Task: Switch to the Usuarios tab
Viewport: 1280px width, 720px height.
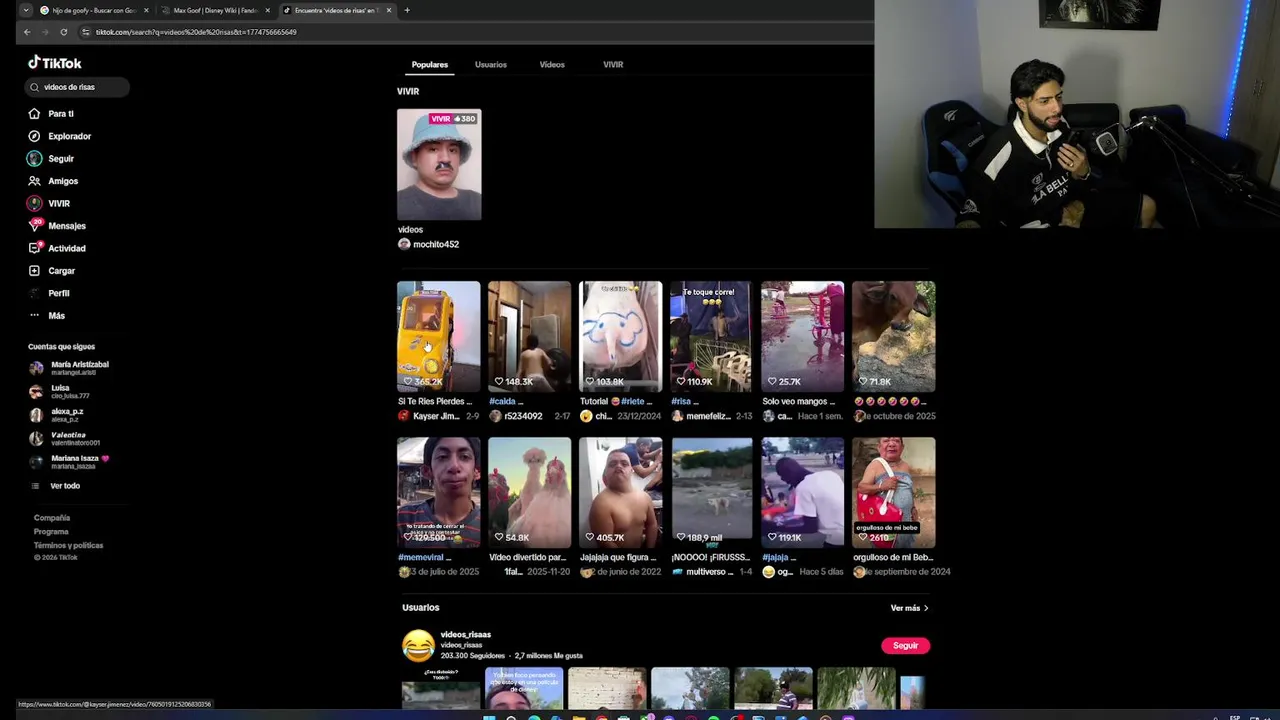Action: (491, 65)
